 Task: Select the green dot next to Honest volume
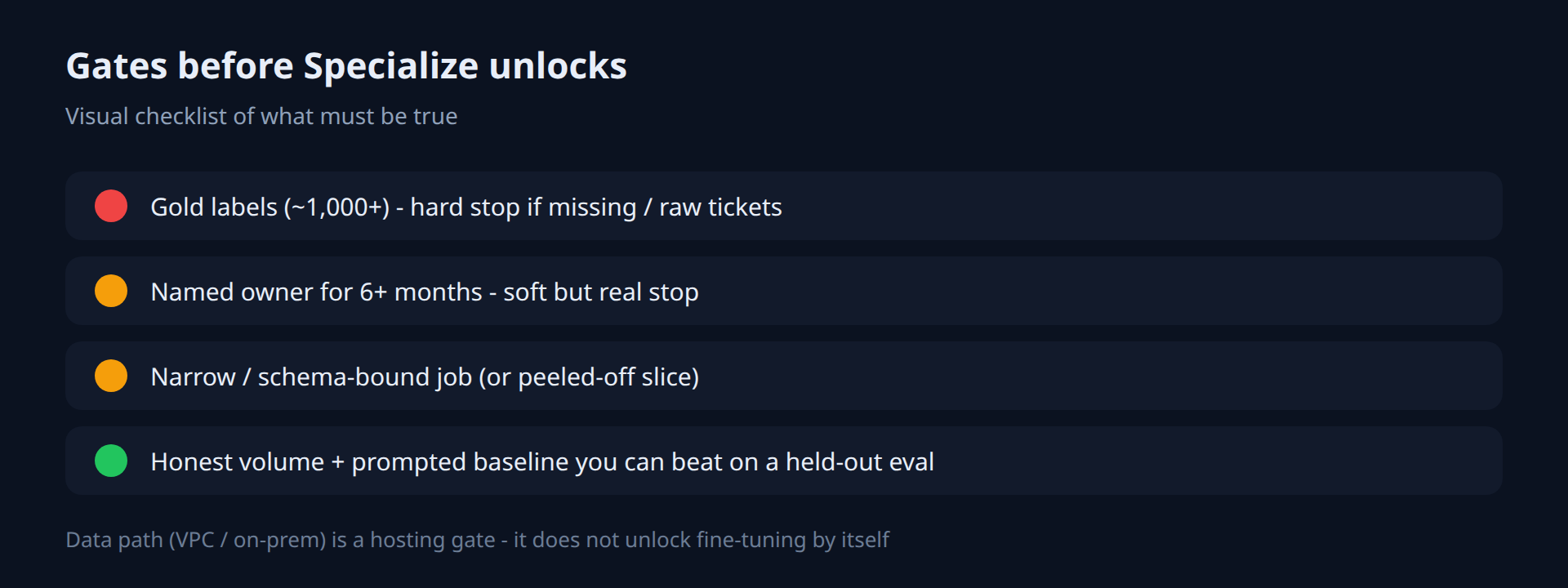[111, 461]
